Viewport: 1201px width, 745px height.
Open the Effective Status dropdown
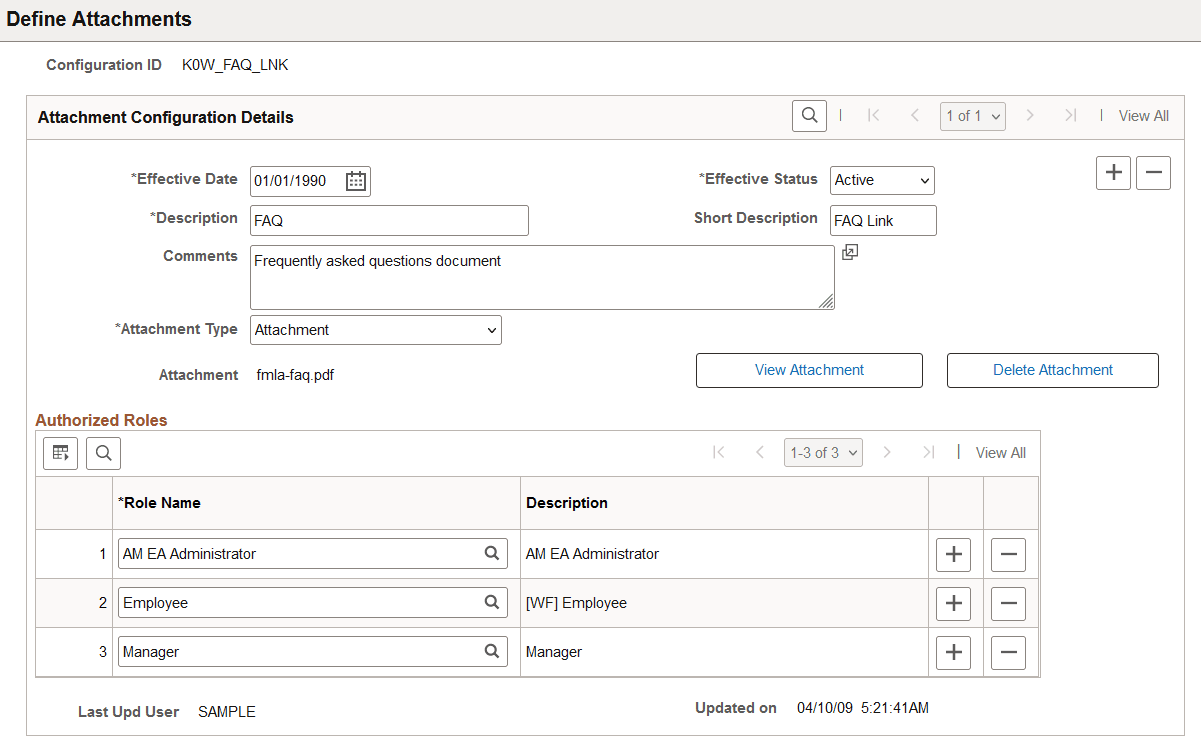pyautogui.click(x=881, y=180)
